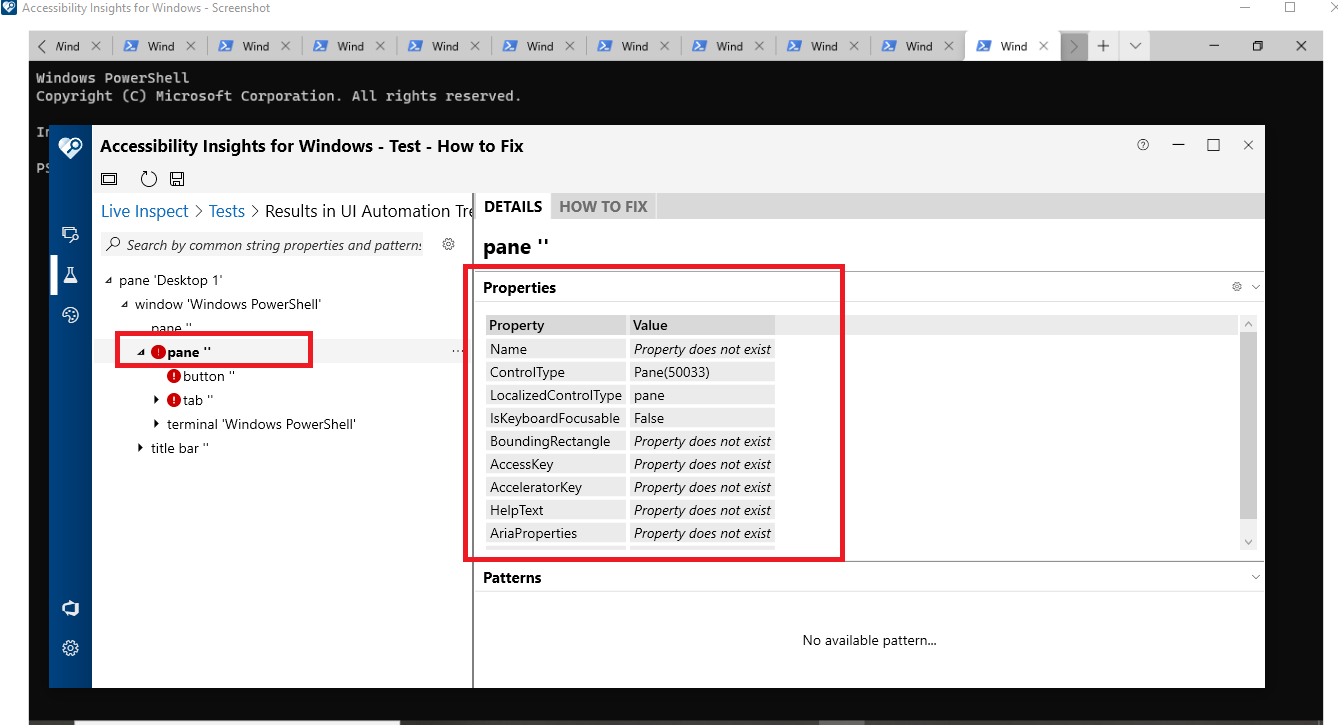
Task: Refresh the UI Automation tree
Action: pyautogui.click(x=148, y=178)
